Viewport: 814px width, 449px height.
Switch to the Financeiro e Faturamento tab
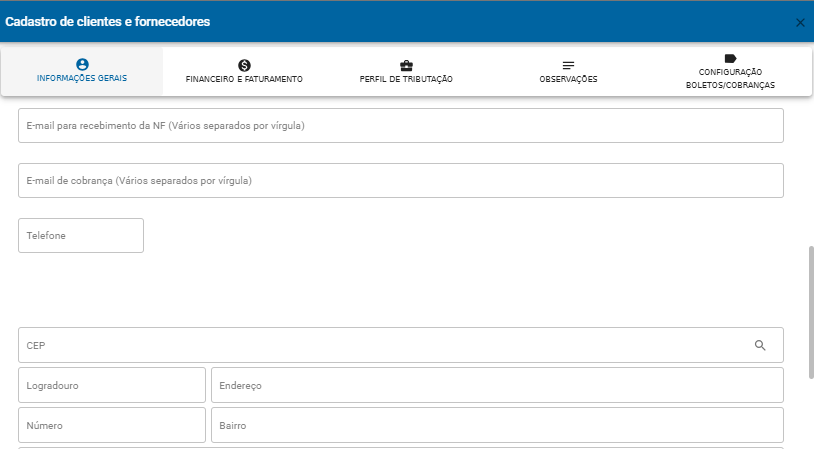(244, 72)
